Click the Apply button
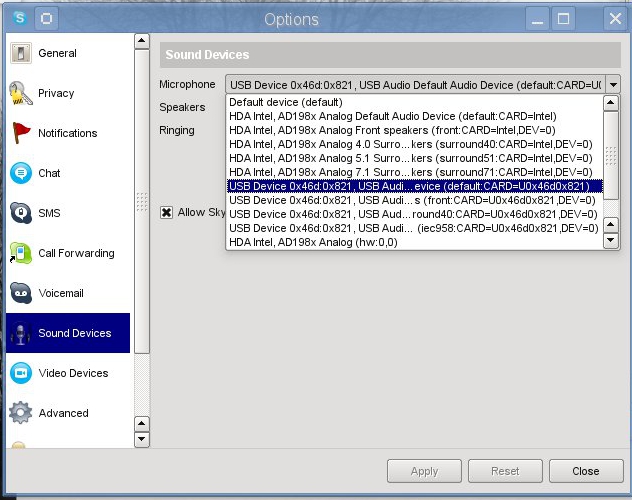 (x=424, y=471)
